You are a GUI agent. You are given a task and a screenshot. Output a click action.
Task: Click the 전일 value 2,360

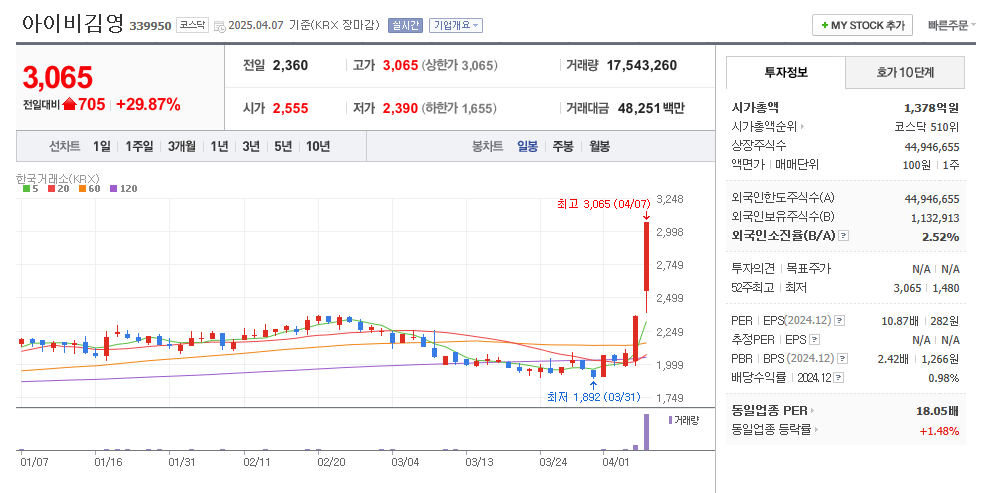click(290, 65)
